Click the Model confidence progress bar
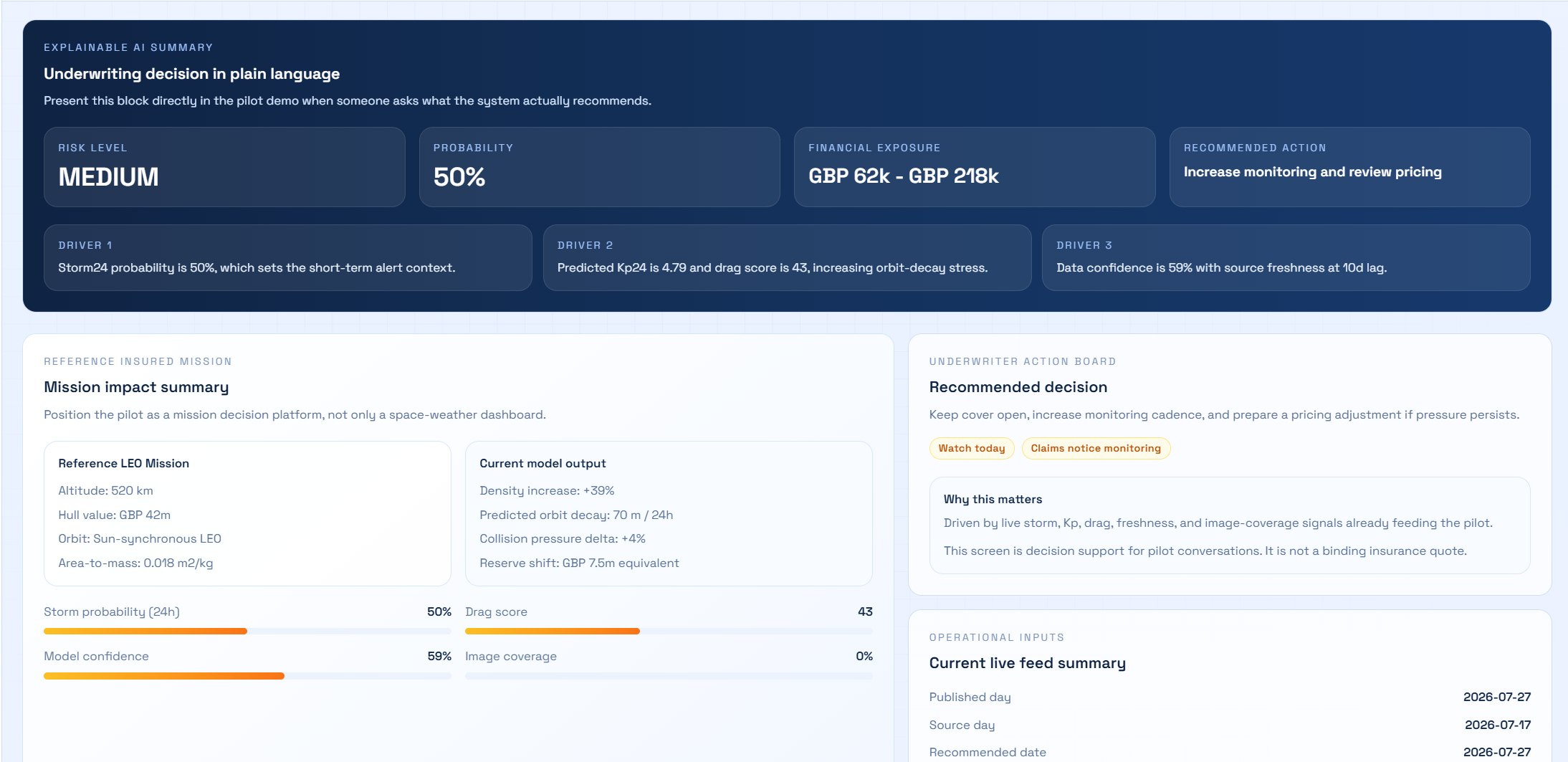Screen dimensions: 1568x762 coord(247,676)
